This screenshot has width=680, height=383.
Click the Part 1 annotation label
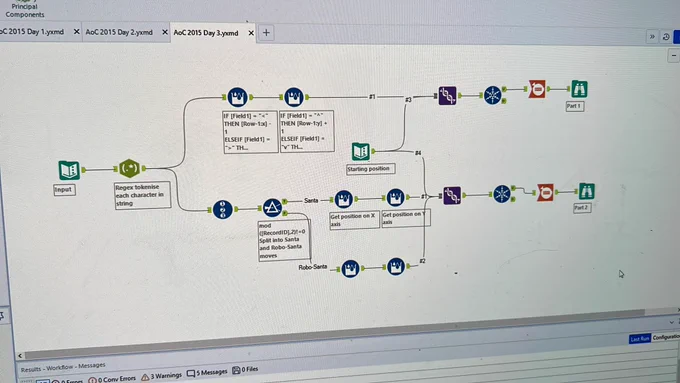point(575,106)
